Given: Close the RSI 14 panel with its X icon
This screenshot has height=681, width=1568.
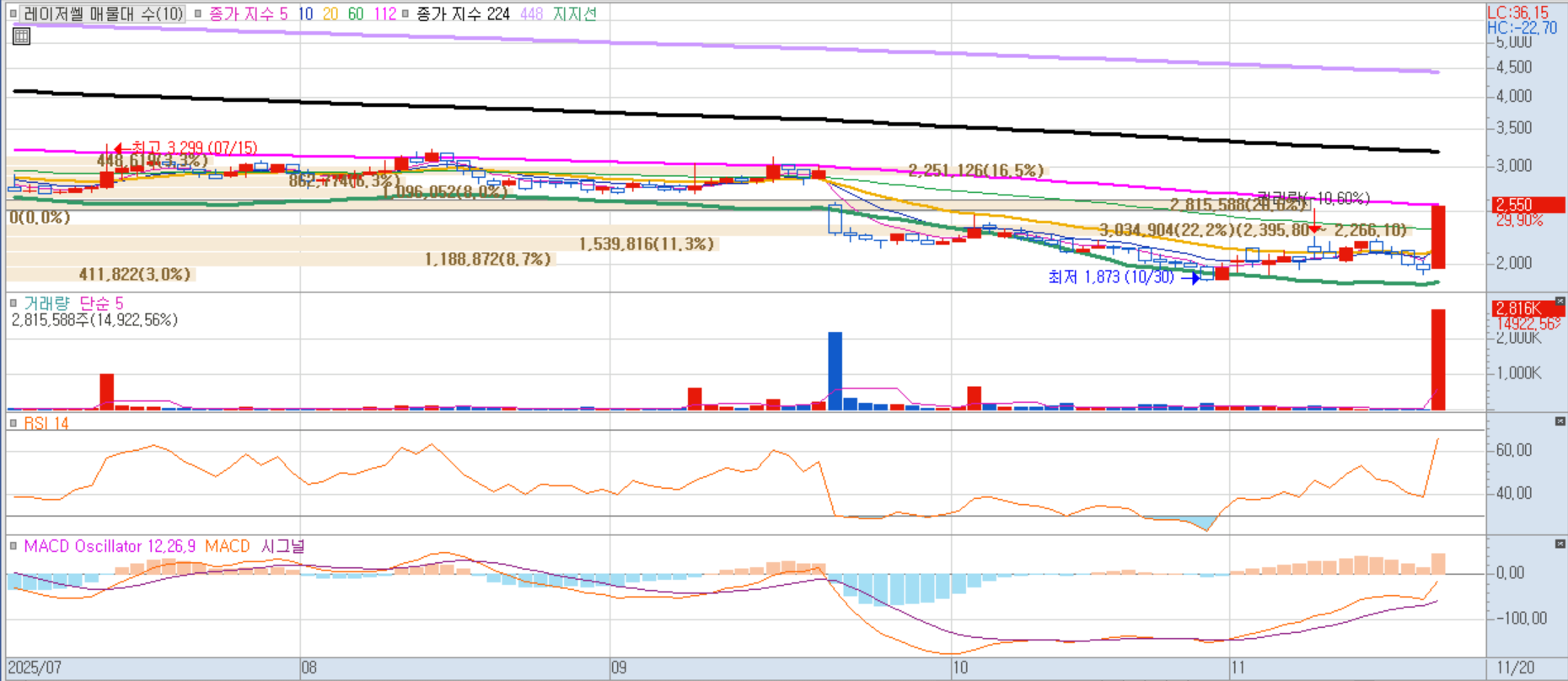Looking at the screenshot, I should point(1560,421).
